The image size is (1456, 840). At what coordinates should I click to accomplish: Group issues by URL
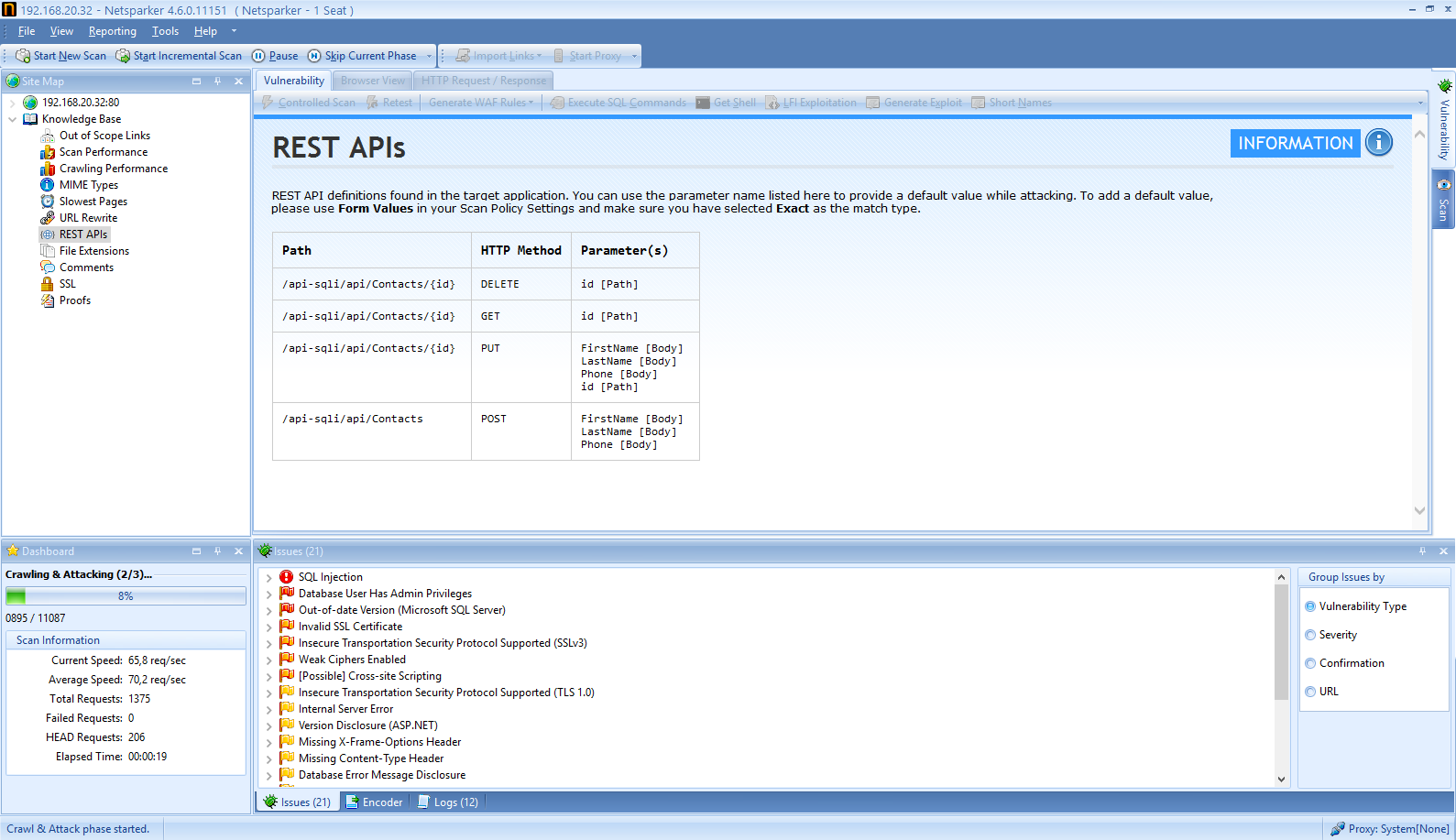click(x=1321, y=692)
